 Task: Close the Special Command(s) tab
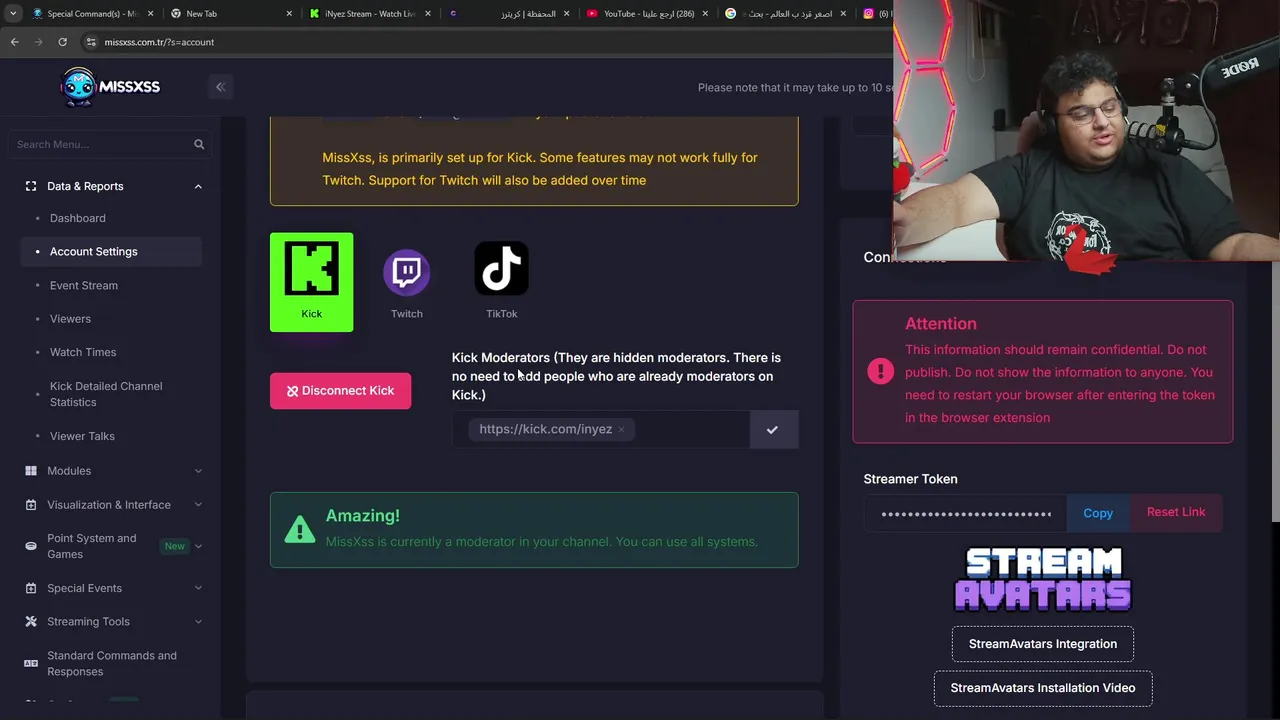click(x=152, y=14)
